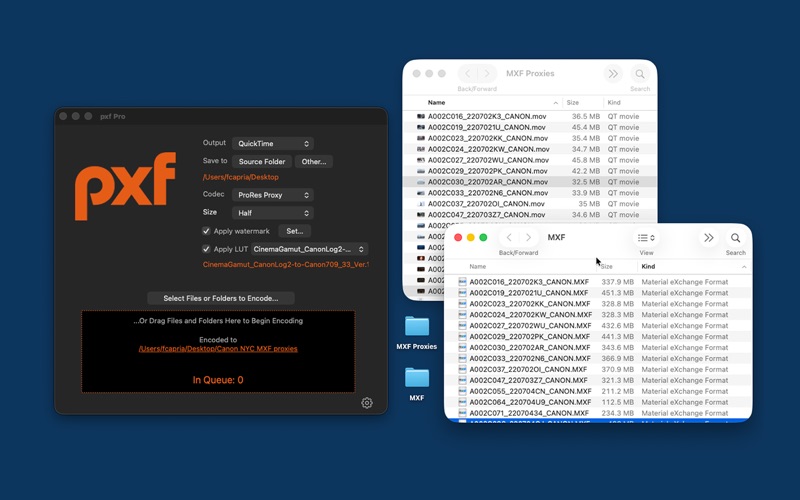The width and height of the screenshot is (800, 500).
Task: Select A002C024_220702KW_CANON.mov
Action: [530, 149]
